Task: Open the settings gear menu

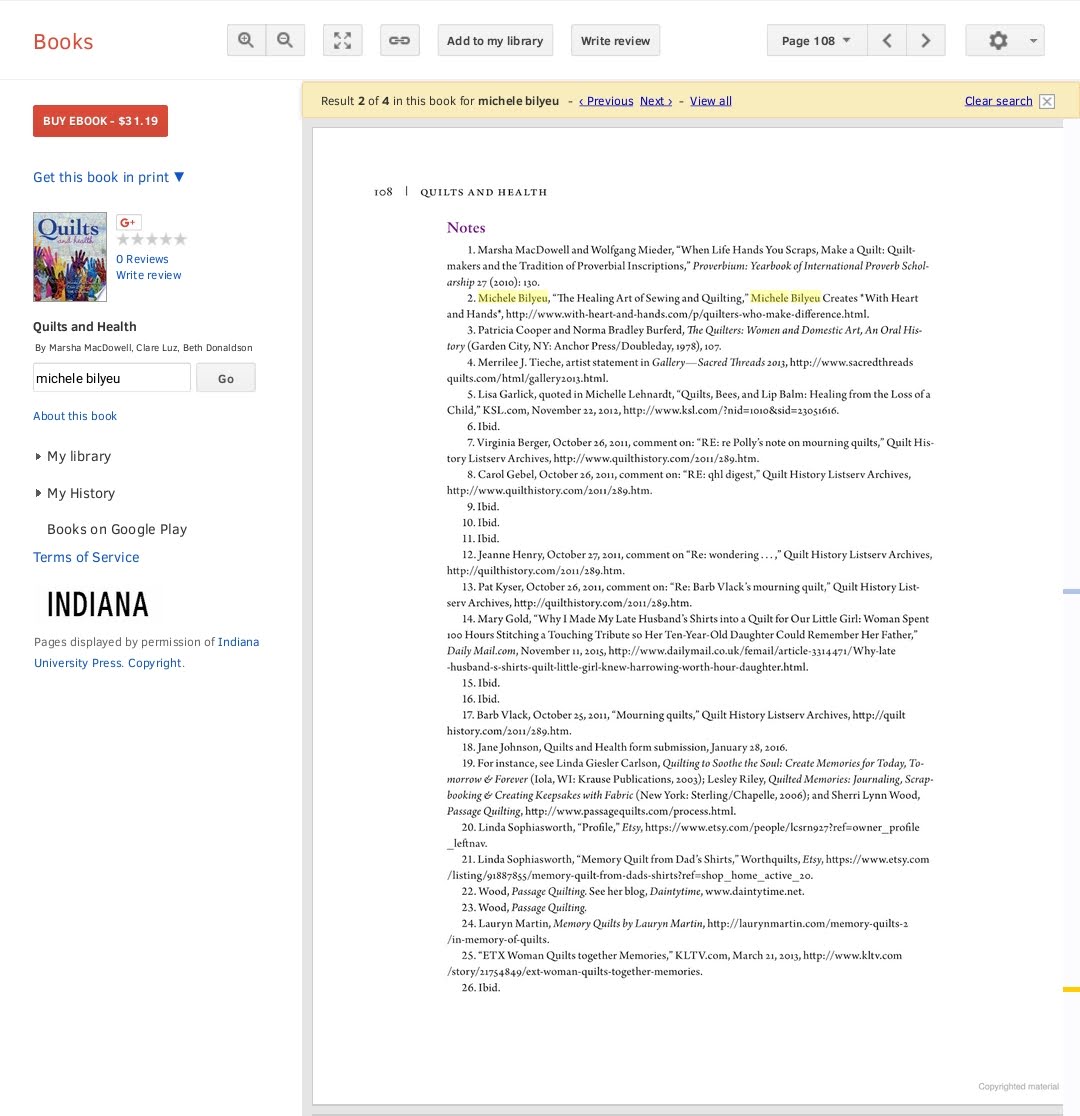Action: 998,41
